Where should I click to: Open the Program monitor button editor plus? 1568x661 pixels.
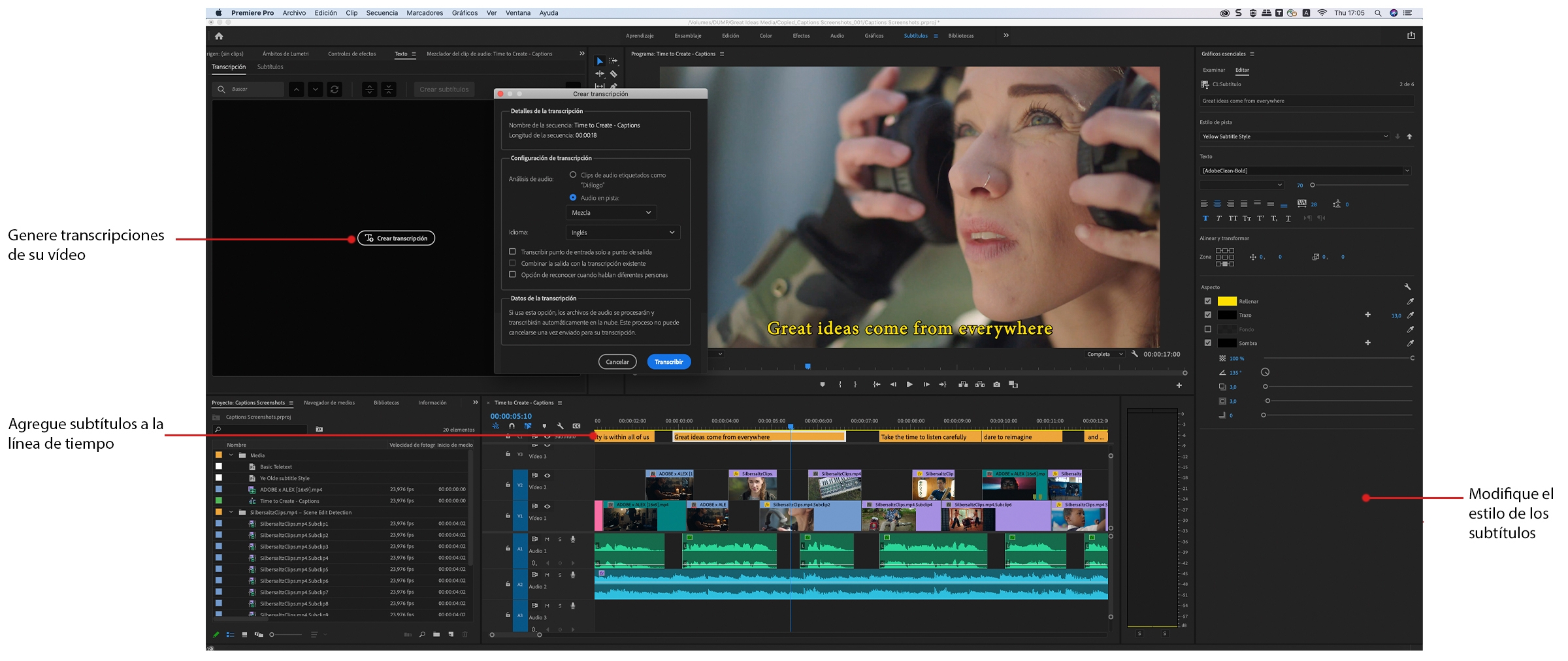coord(1179,385)
